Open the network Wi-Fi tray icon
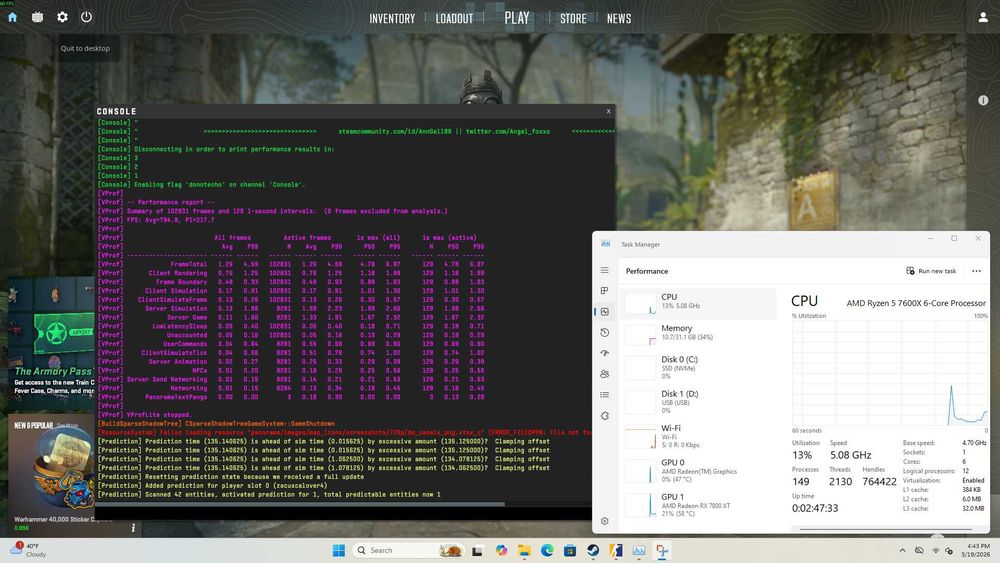Image resolution: width=1000 pixels, height=563 pixels. pos(936,550)
